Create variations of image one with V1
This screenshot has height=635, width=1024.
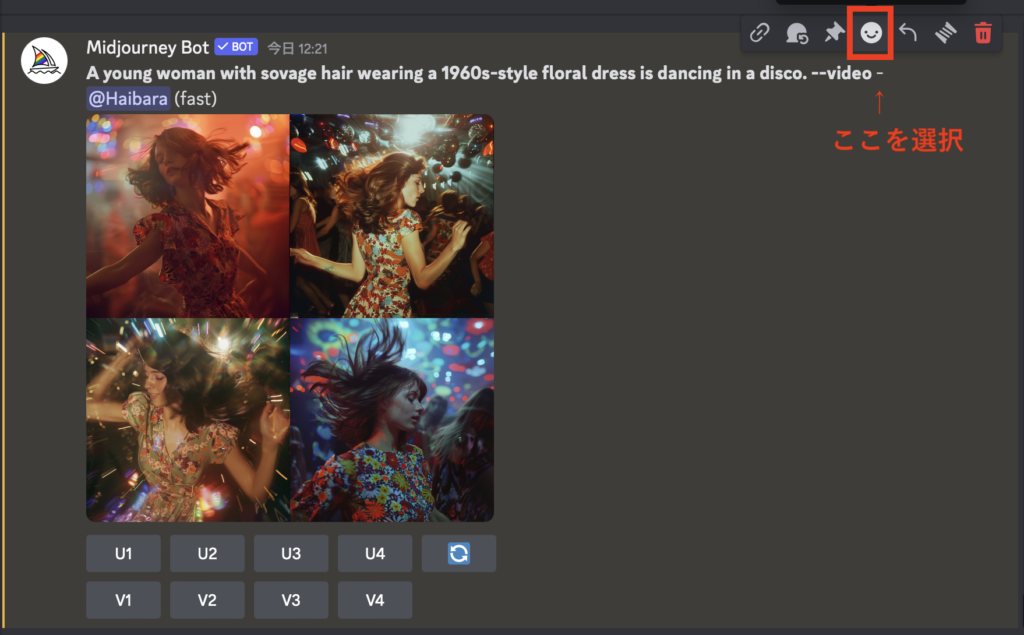coord(123,600)
